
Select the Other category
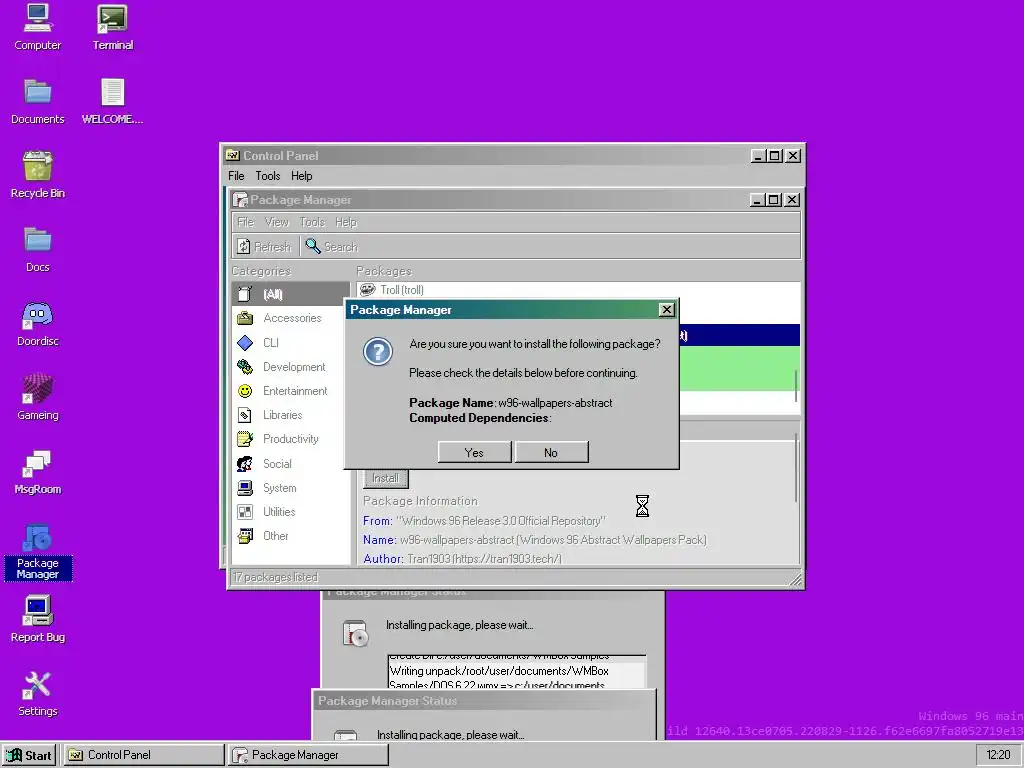(x=291, y=536)
